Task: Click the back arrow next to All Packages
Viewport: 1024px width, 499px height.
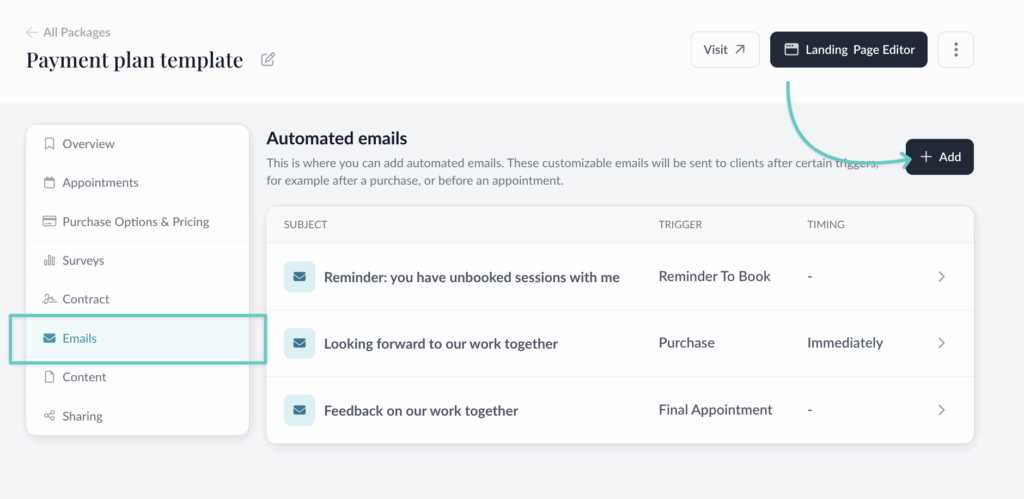Action: coord(32,32)
